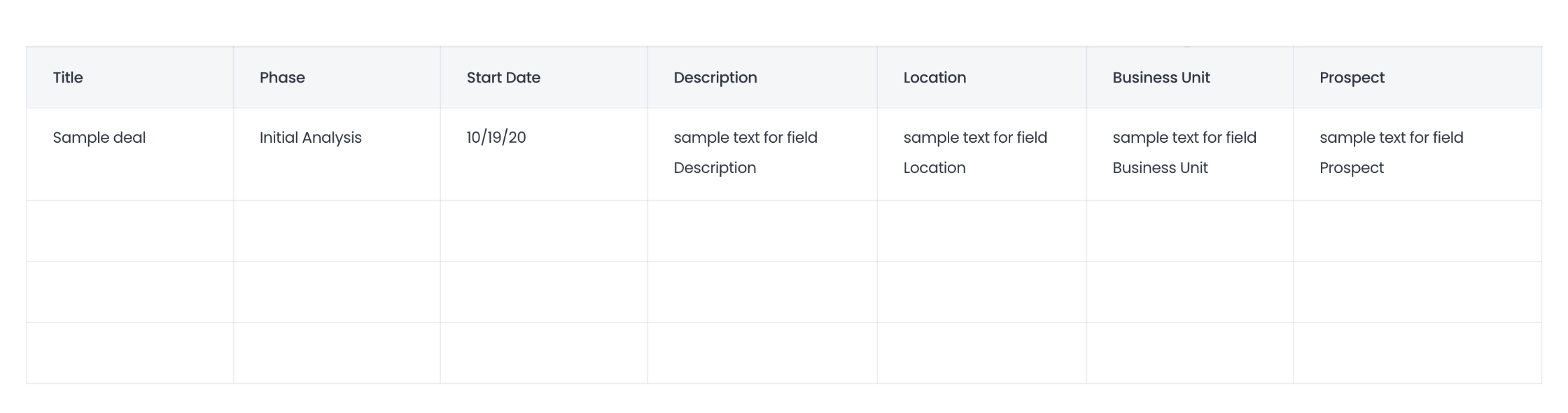This screenshot has height=413, width=1568.
Task: Open the Sample deal title cell
Action: 99,138
